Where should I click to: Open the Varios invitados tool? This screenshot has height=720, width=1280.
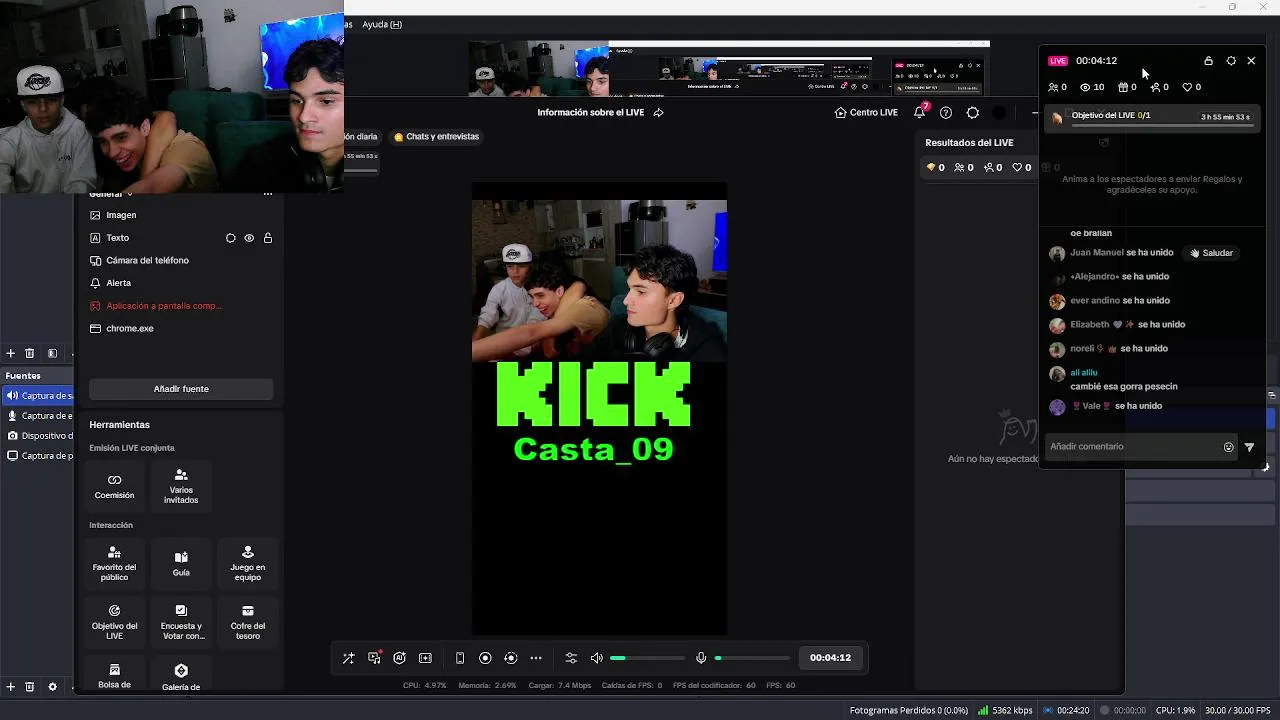181,486
